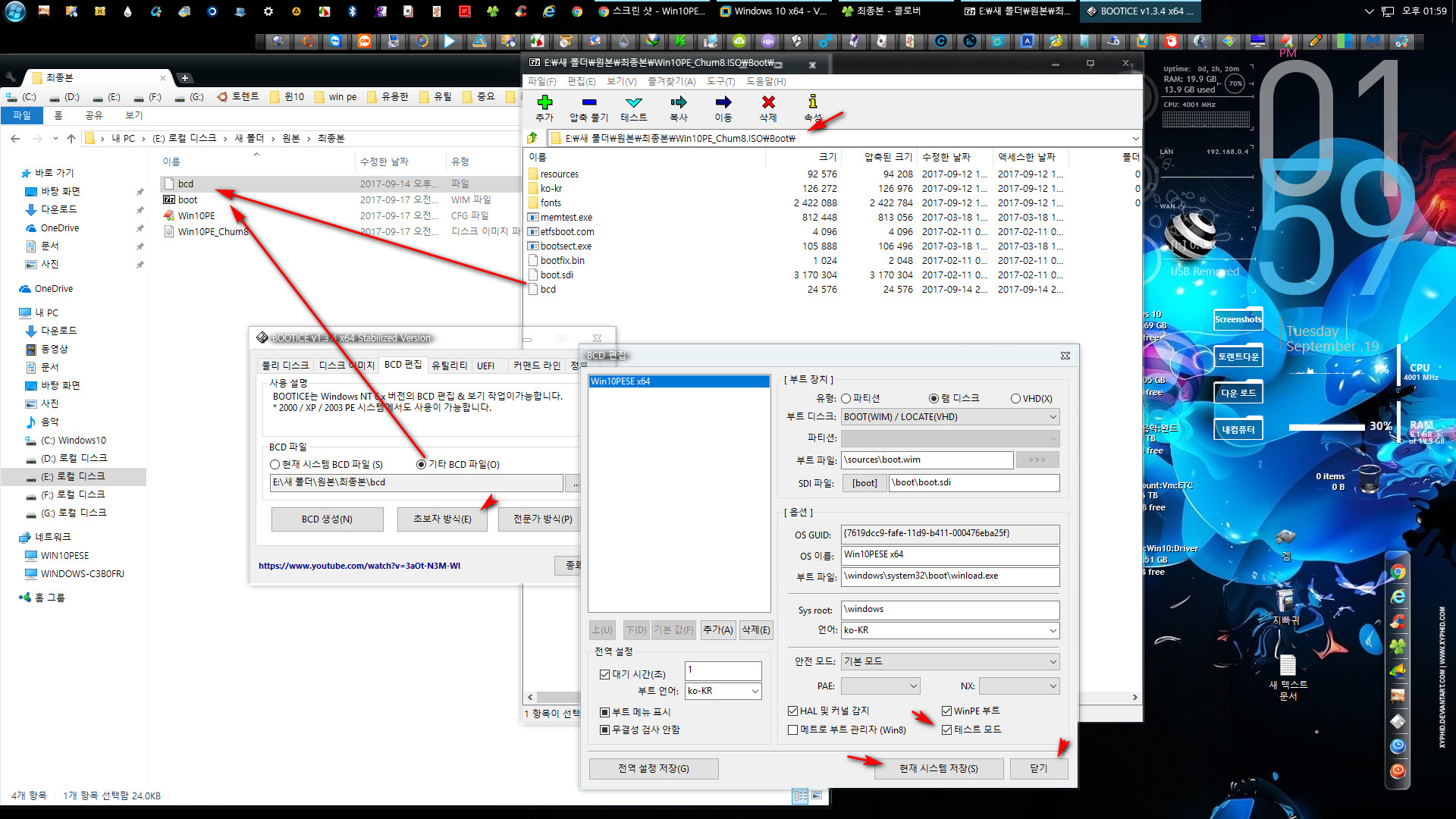Switch to the UEFI tab in BOOTICE
The image size is (1456, 819).
tap(485, 366)
